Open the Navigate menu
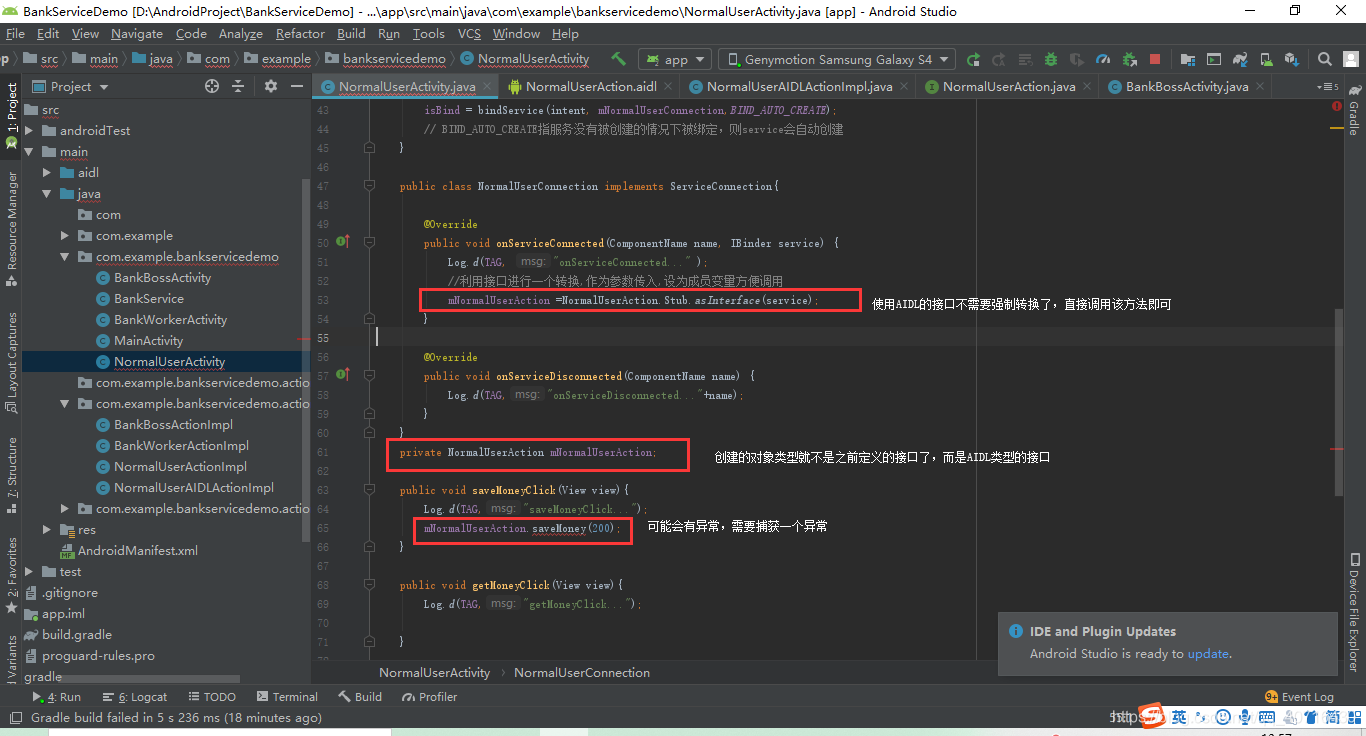This screenshot has width=1366, height=736. tap(137, 33)
